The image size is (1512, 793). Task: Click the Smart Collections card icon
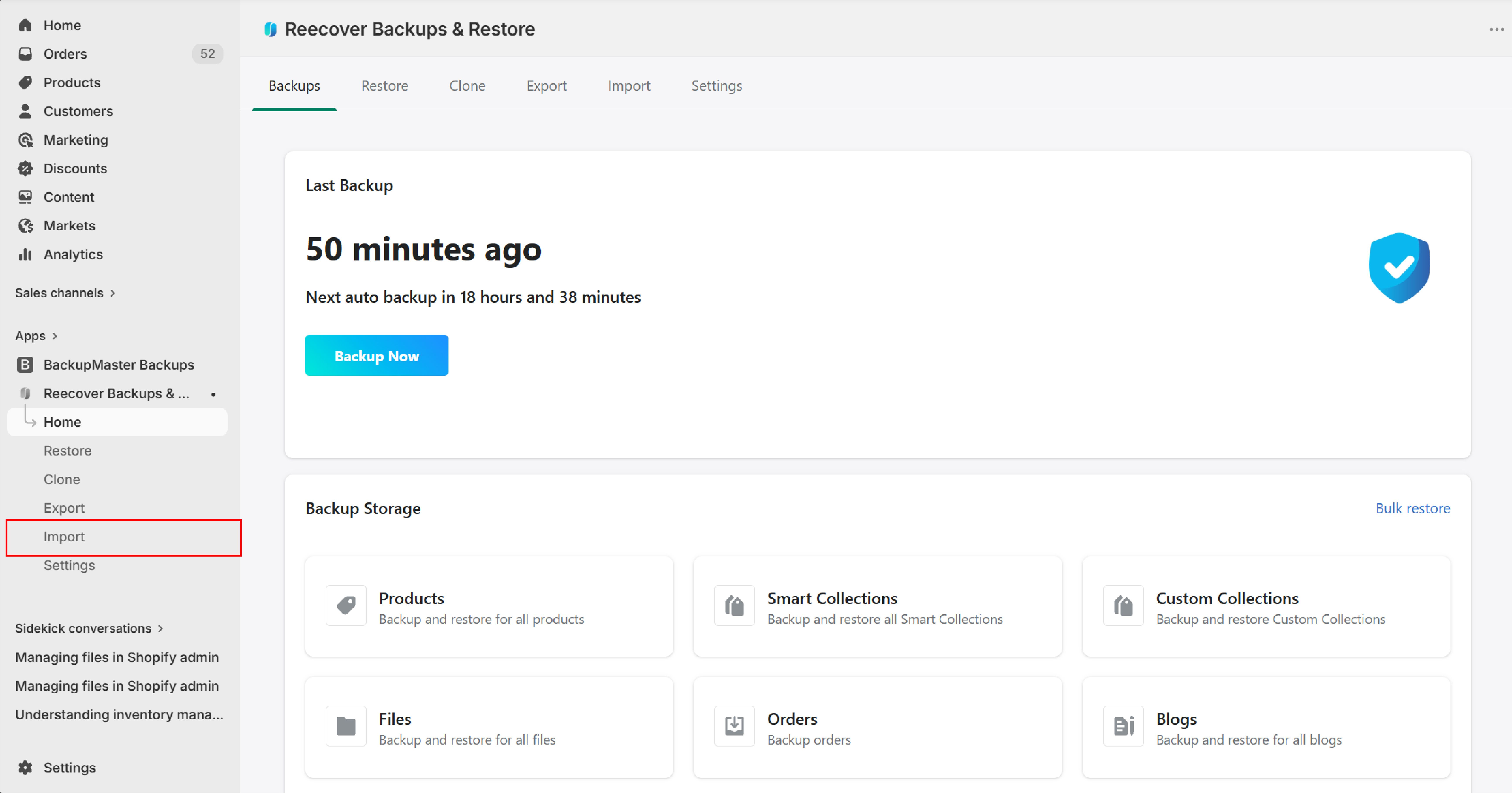click(734, 606)
